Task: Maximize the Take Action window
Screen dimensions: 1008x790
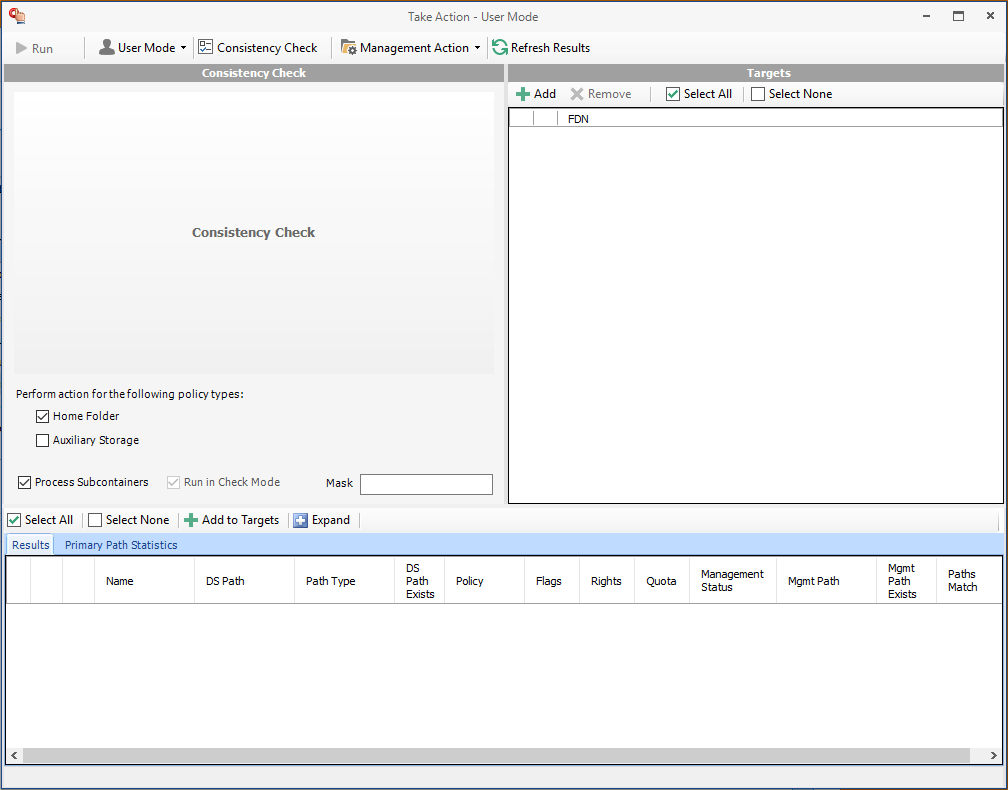Action: (958, 16)
